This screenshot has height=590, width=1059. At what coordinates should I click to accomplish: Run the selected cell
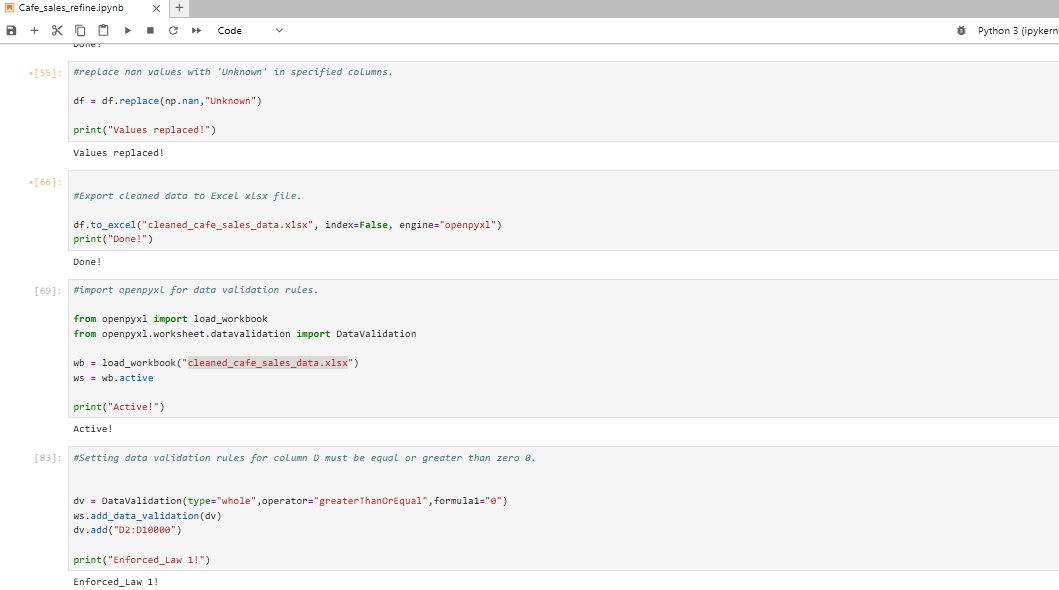(x=128, y=30)
